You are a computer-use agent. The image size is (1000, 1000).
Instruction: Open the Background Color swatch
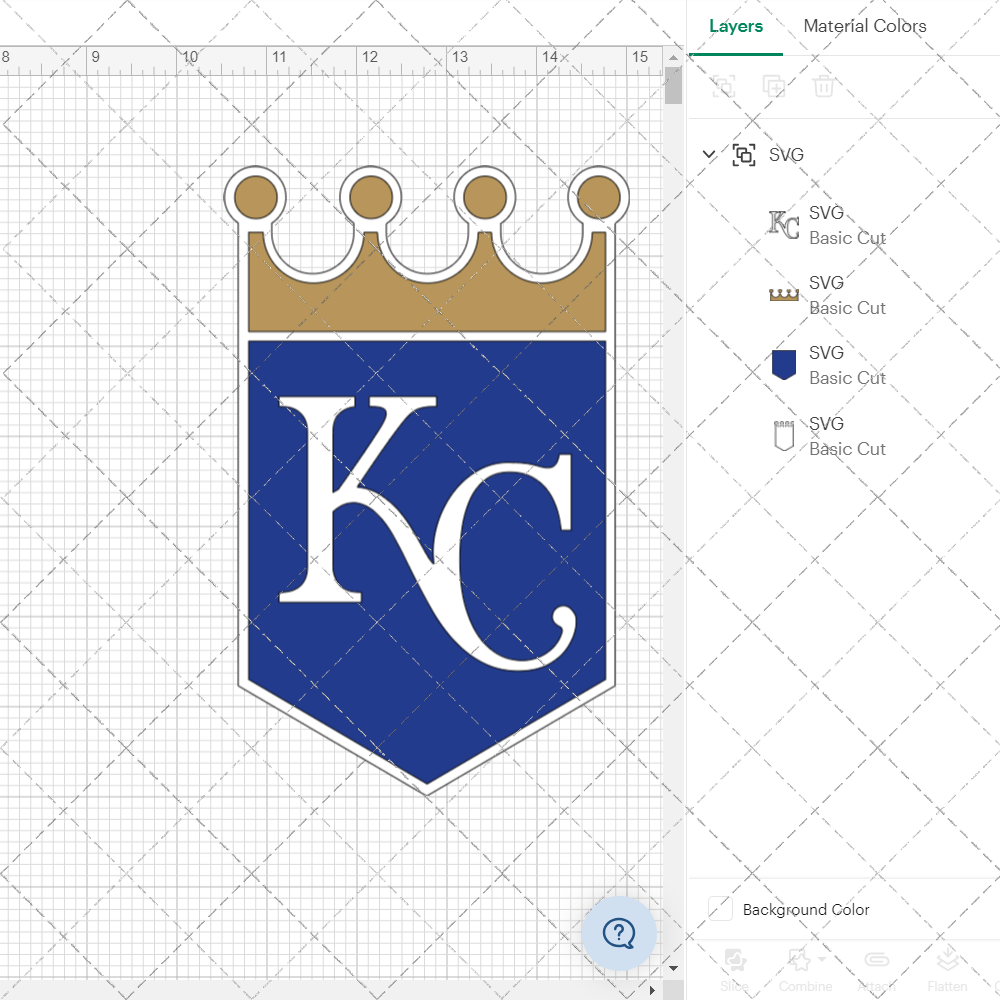pos(720,908)
